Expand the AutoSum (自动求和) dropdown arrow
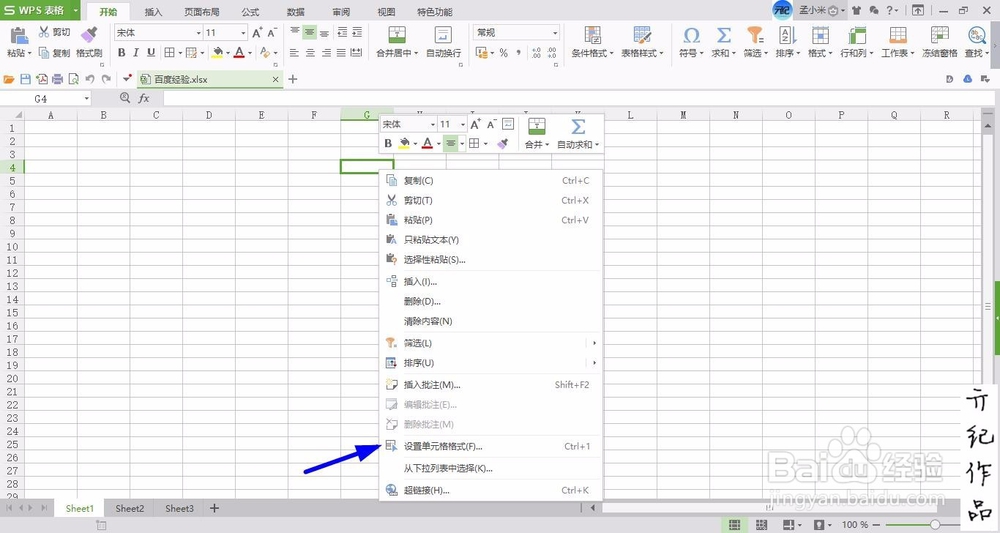1000x533 pixels. (597, 145)
